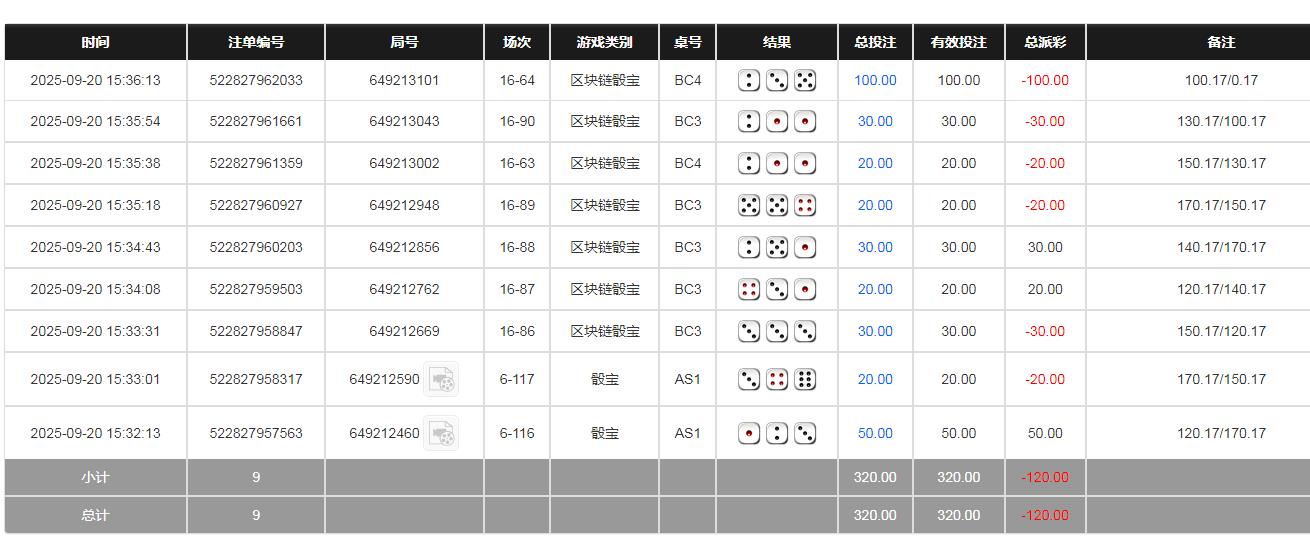This screenshot has height=551, width=1310.
Task: Click last die in row 522827959503
Action: (x=805, y=290)
